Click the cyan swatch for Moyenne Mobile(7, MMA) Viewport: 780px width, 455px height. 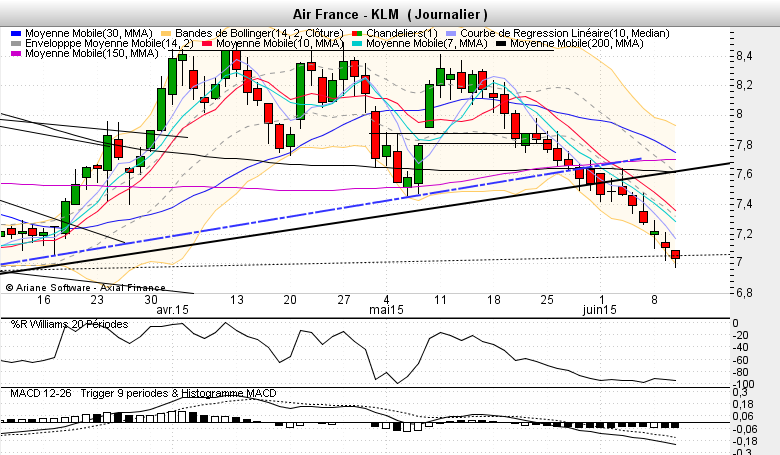click(357, 43)
